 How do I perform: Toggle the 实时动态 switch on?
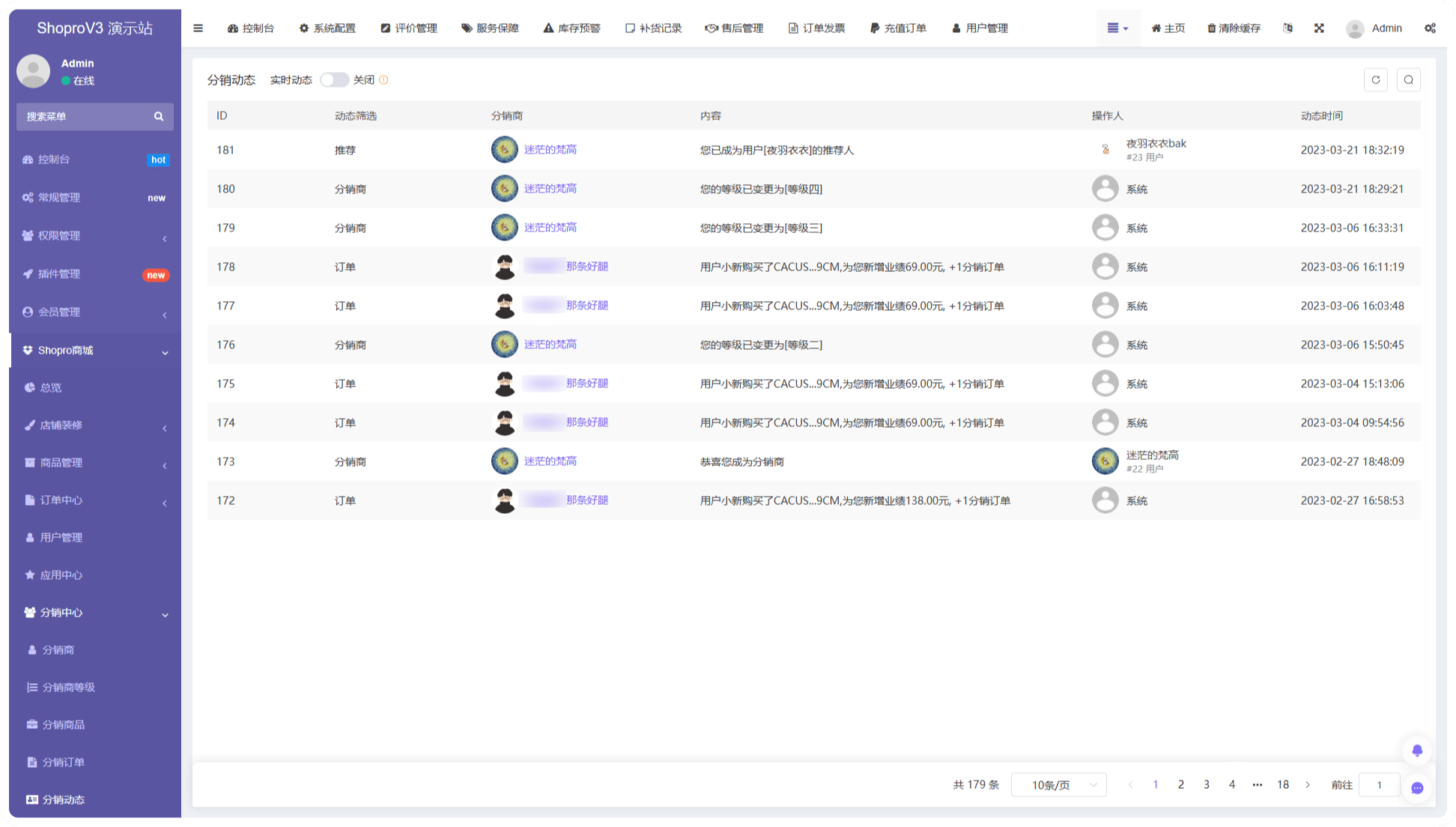click(x=334, y=80)
